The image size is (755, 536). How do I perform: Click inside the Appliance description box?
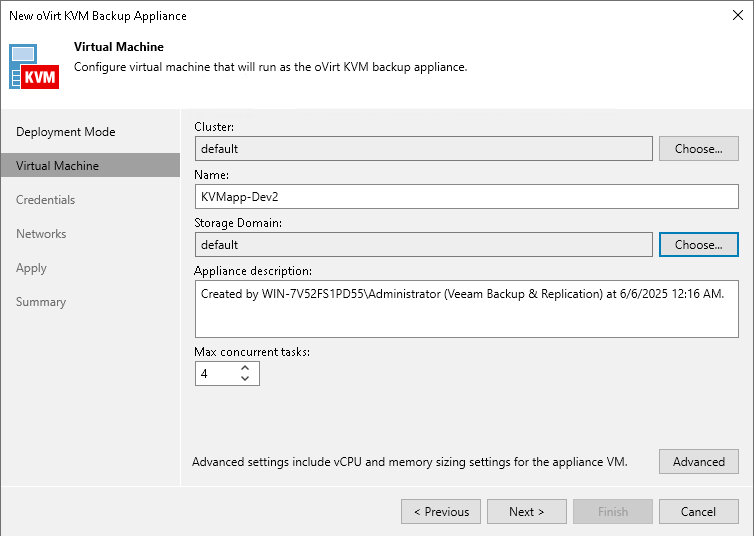point(466,308)
